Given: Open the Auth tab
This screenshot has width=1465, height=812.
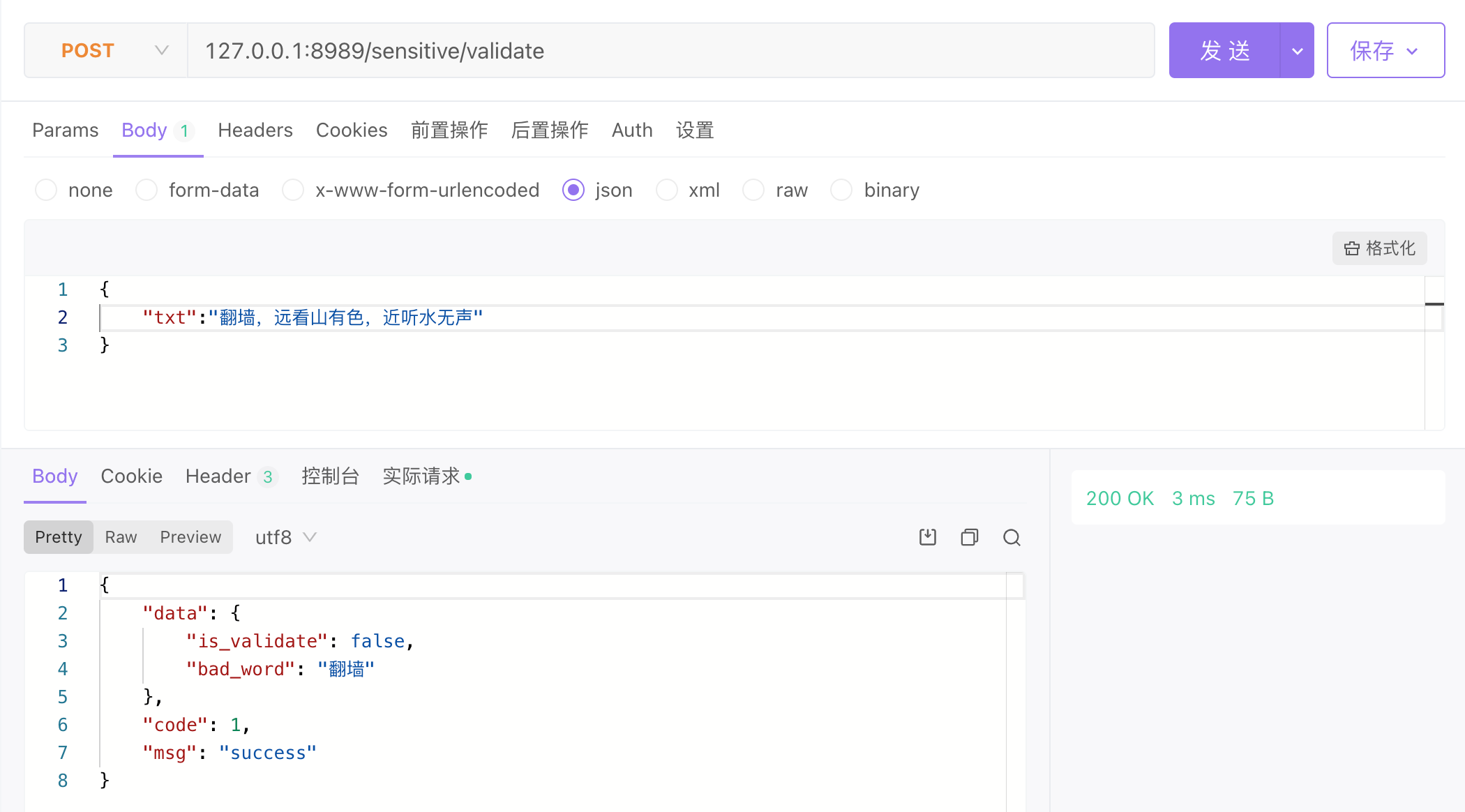Looking at the screenshot, I should pyautogui.click(x=632, y=130).
